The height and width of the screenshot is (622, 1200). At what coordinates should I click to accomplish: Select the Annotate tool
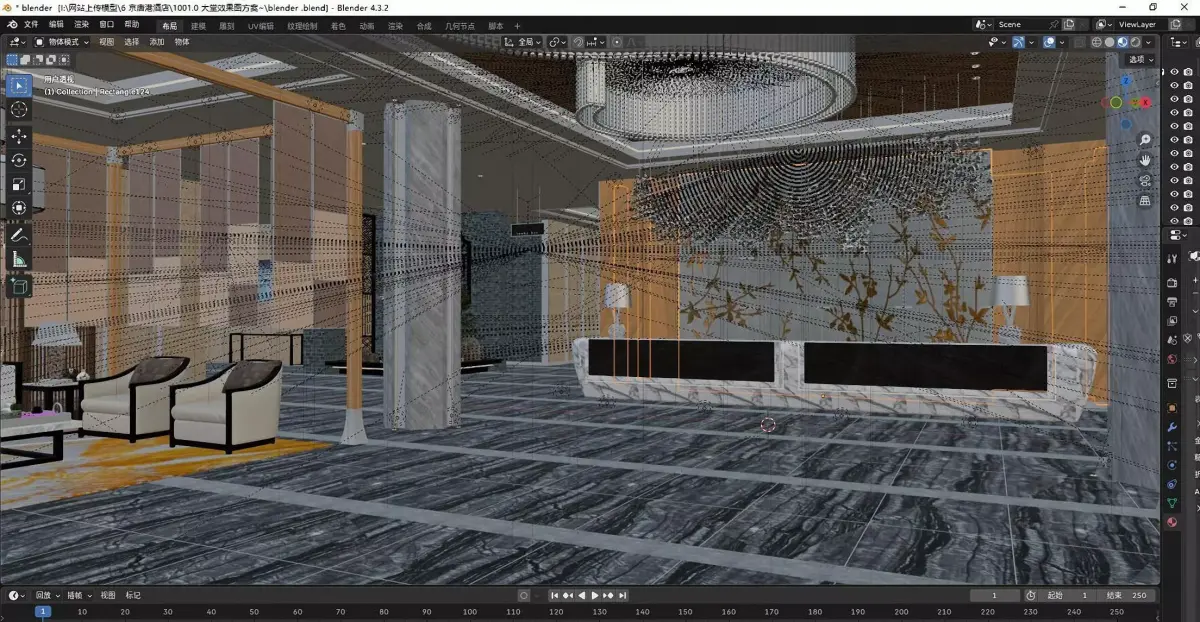(x=19, y=235)
